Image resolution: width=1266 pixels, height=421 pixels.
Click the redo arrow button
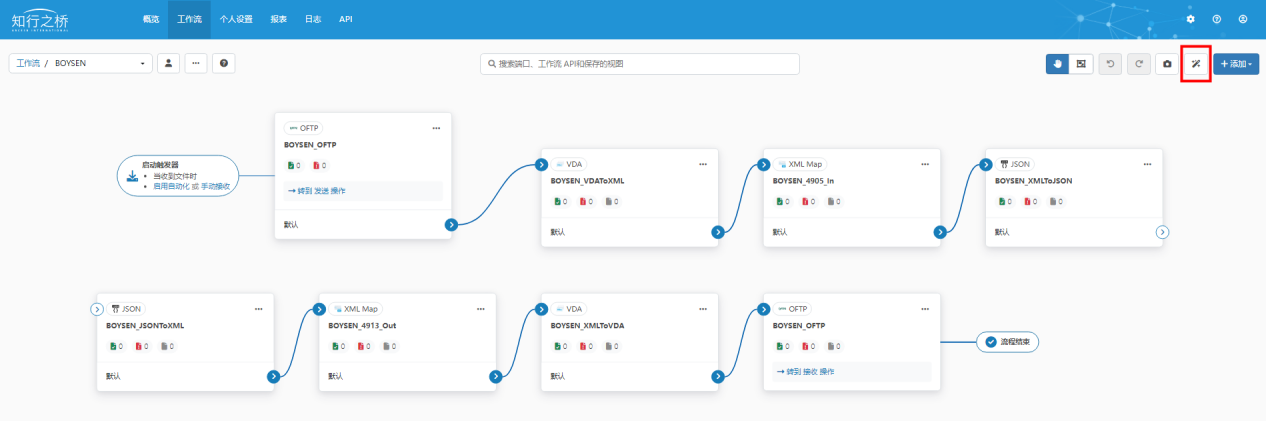[1137, 64]
